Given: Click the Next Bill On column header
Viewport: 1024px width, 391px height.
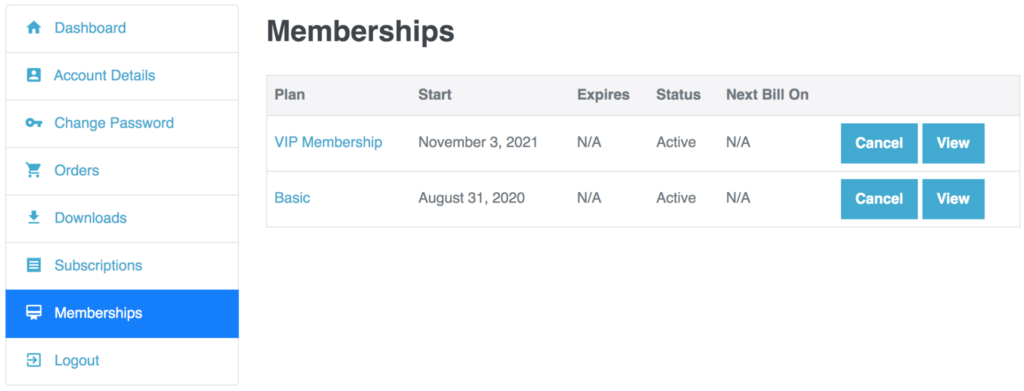Looking at the screenshot, I should tap(767, 95).
